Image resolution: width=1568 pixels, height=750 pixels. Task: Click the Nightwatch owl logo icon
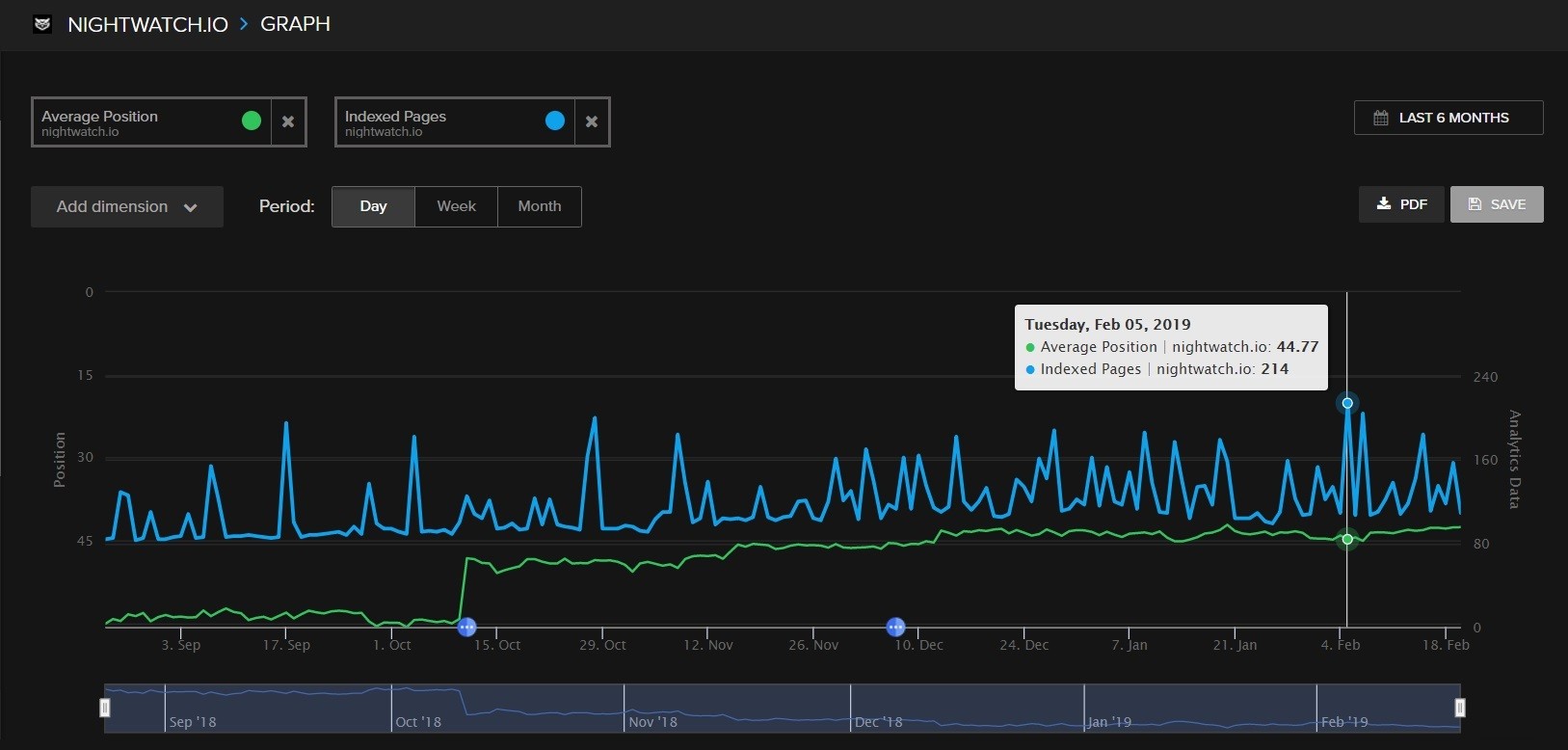tap(42, 25)
